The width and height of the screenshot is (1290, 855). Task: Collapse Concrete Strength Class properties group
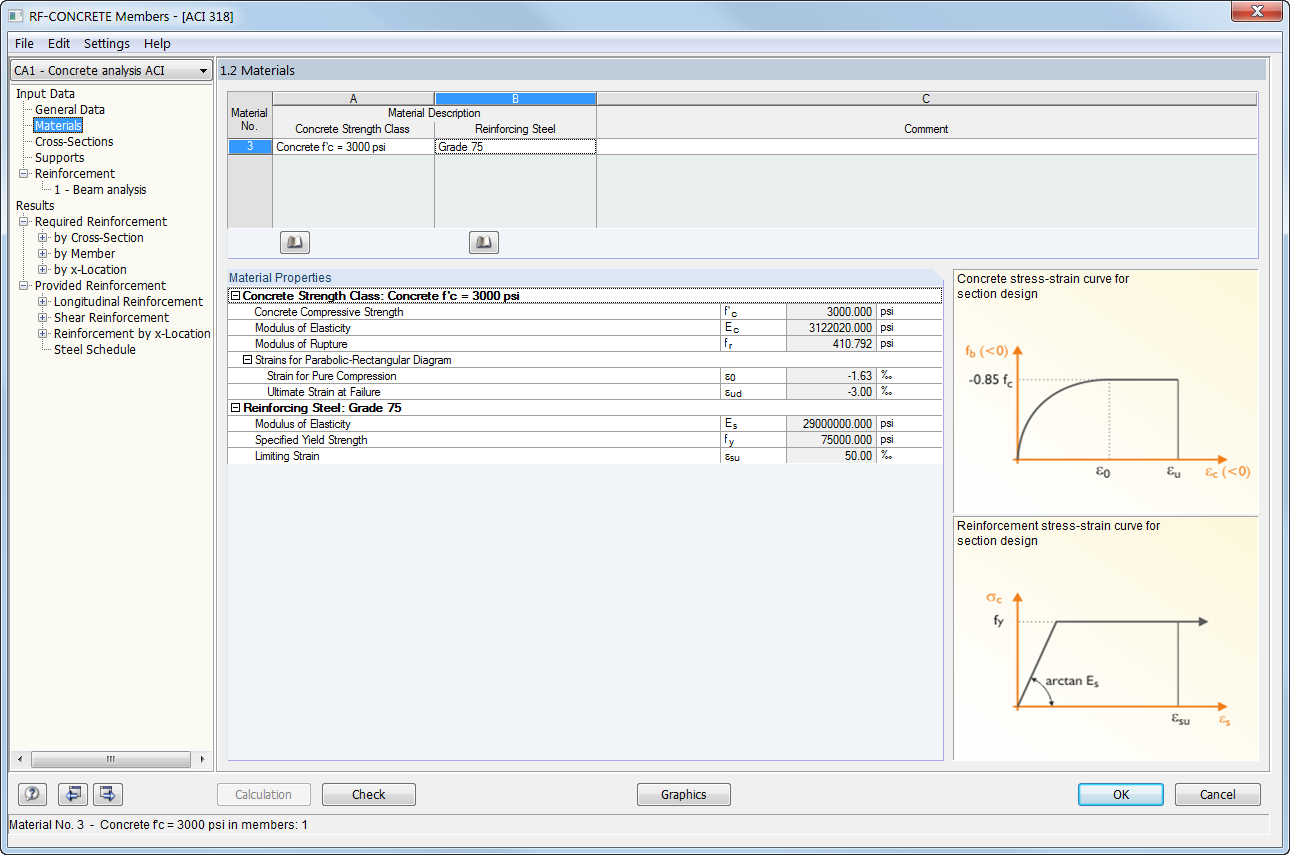click(x=235, y=296)
